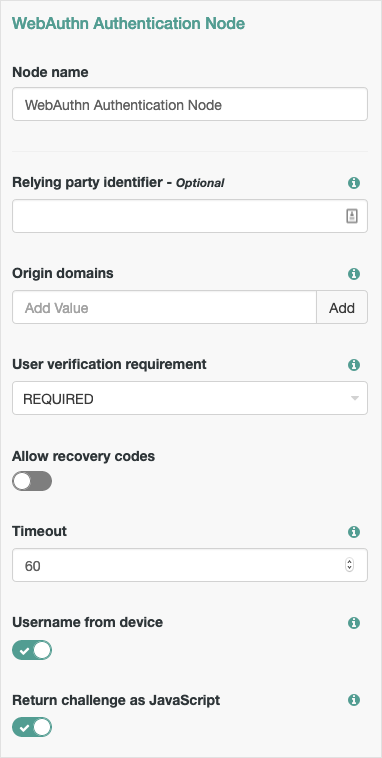
Task: Click WebAuthn Authentication Node panel title
Action: point(128,23)
